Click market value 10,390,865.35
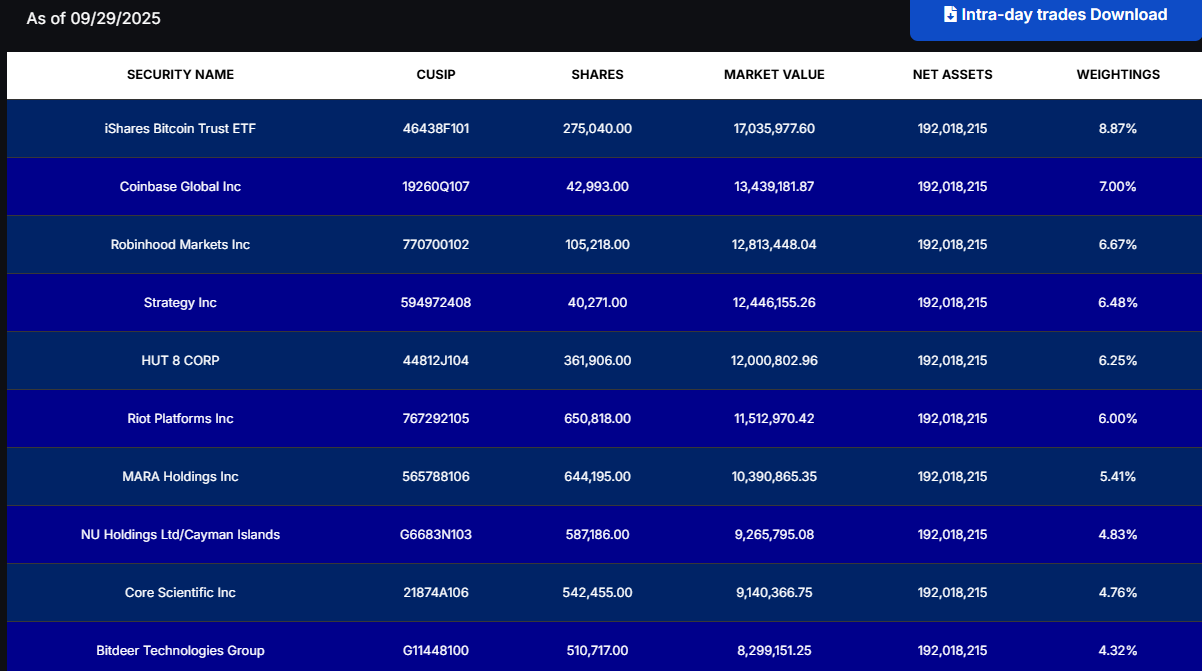The width and height of the screenshot is (1202, 671). pyautogui.click(x=774, y=477)
